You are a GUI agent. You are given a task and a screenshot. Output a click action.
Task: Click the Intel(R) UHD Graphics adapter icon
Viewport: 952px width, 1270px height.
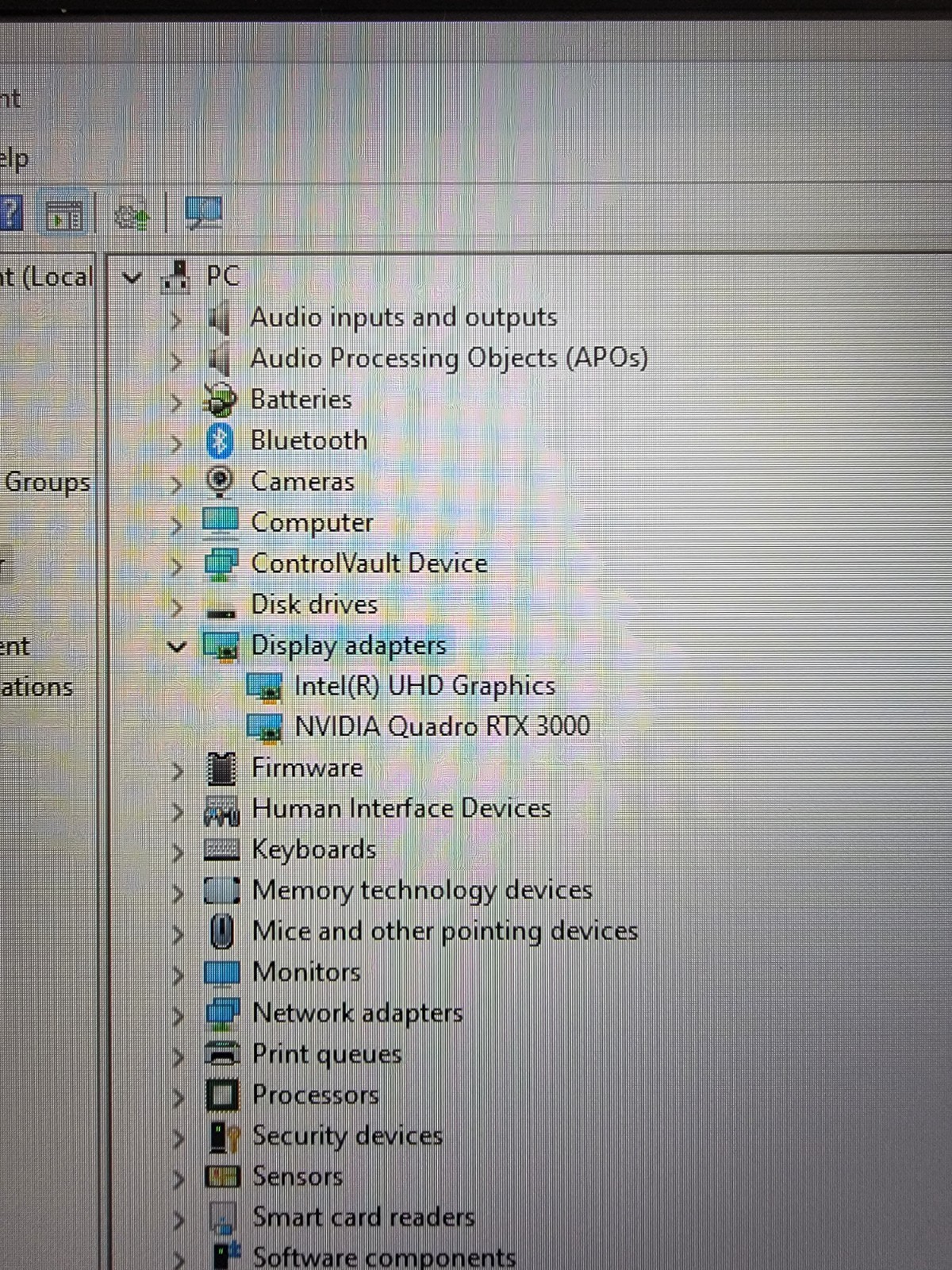tap(264, 687)
